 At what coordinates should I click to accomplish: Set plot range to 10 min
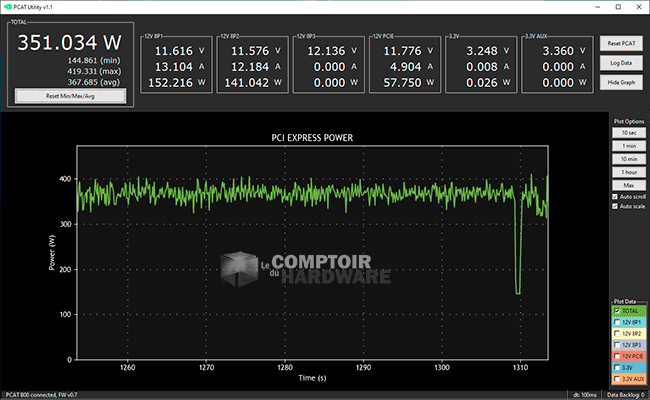click(627, 159)
